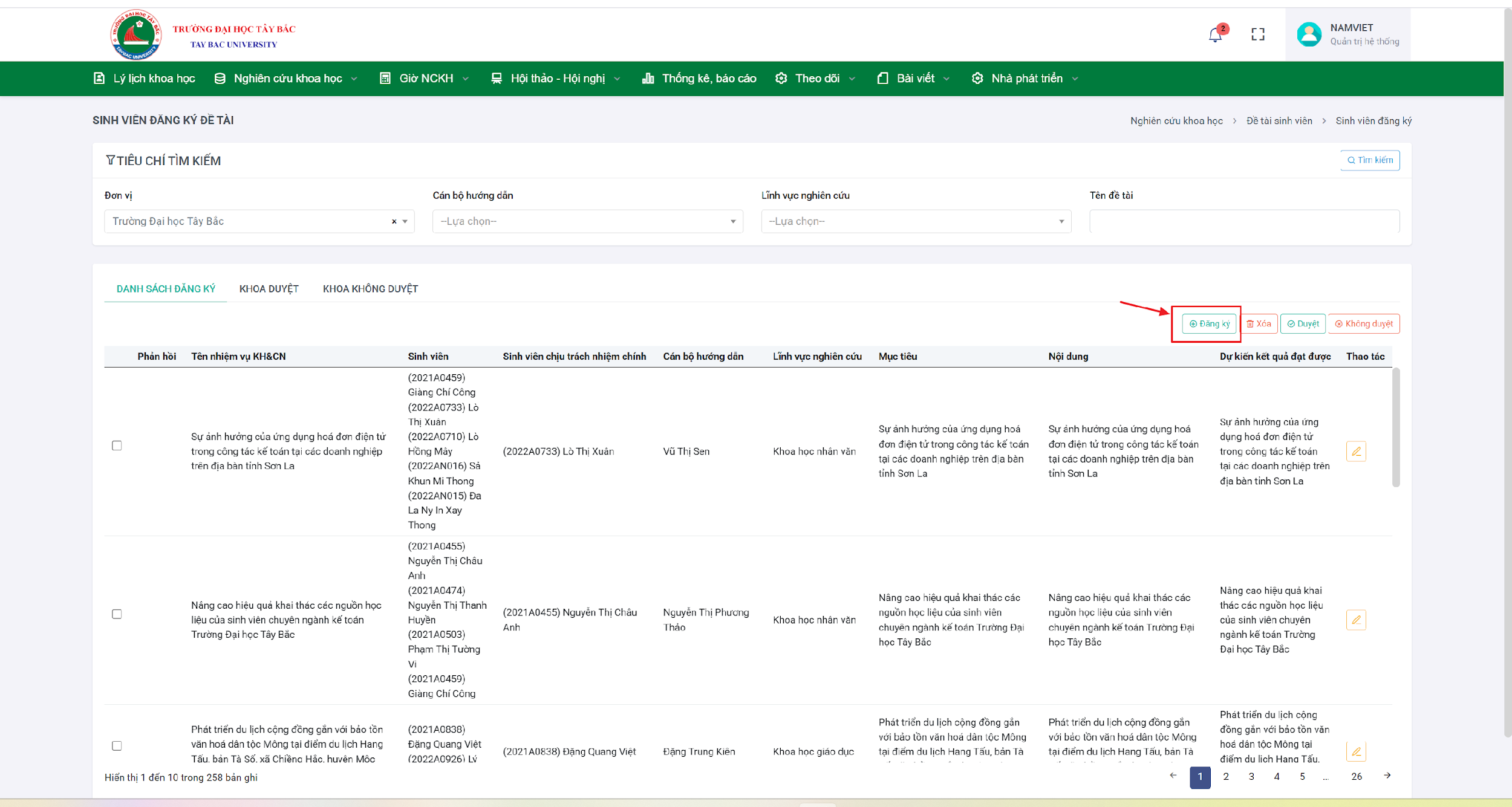
Task: Select the DANH SÁCH ĐĂNG KÝ tab
Action: pyautogui.click(x=166, y=289)
